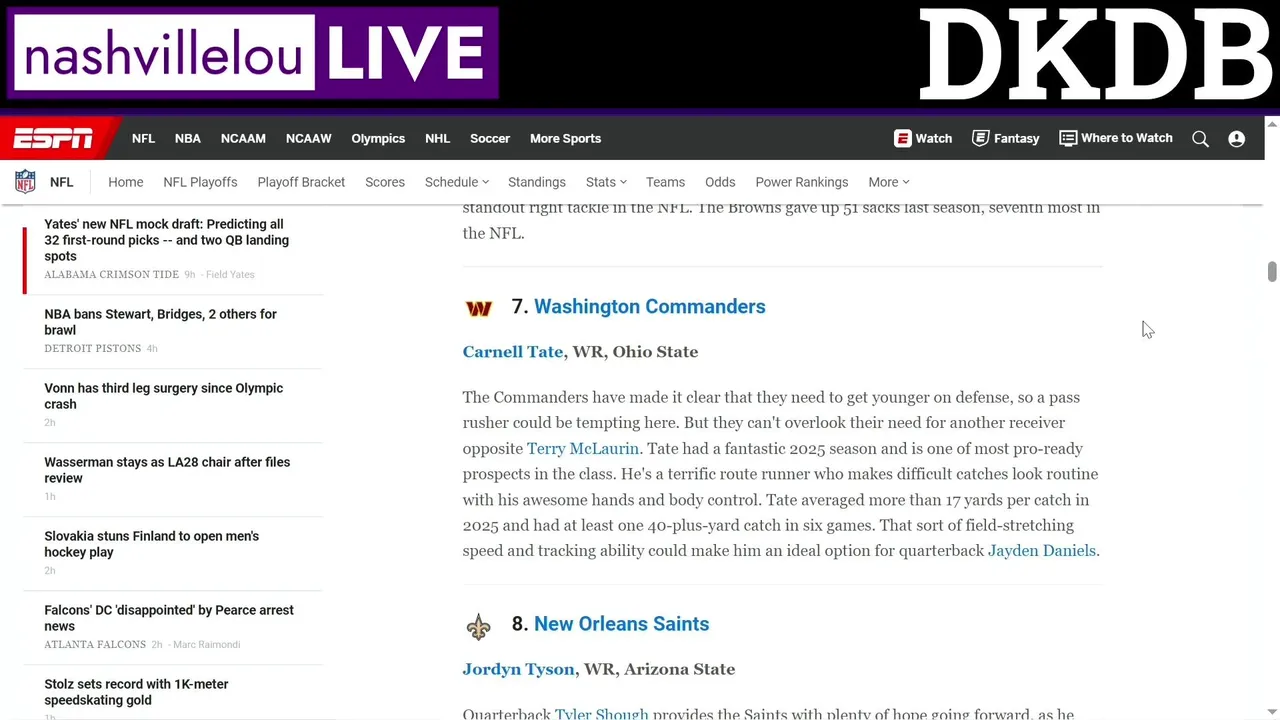Image resolution: width=1280 pixels, height=720 pixels.
Task: Open the NCAAW section
Action: (x=308, y=138)
